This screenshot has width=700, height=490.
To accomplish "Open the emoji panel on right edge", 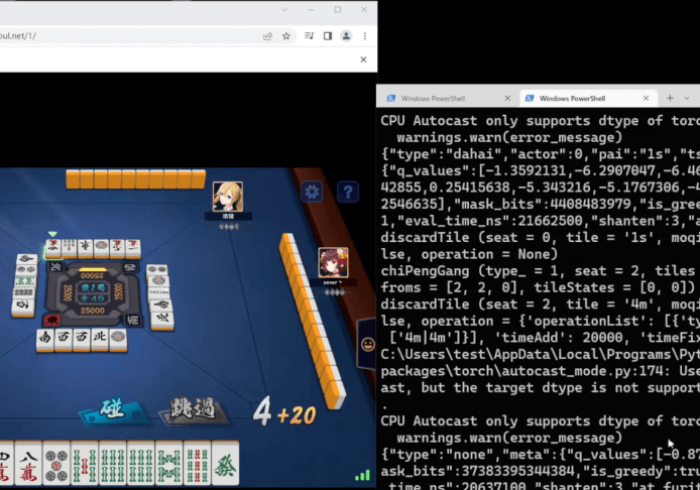I will coord(366,344).
